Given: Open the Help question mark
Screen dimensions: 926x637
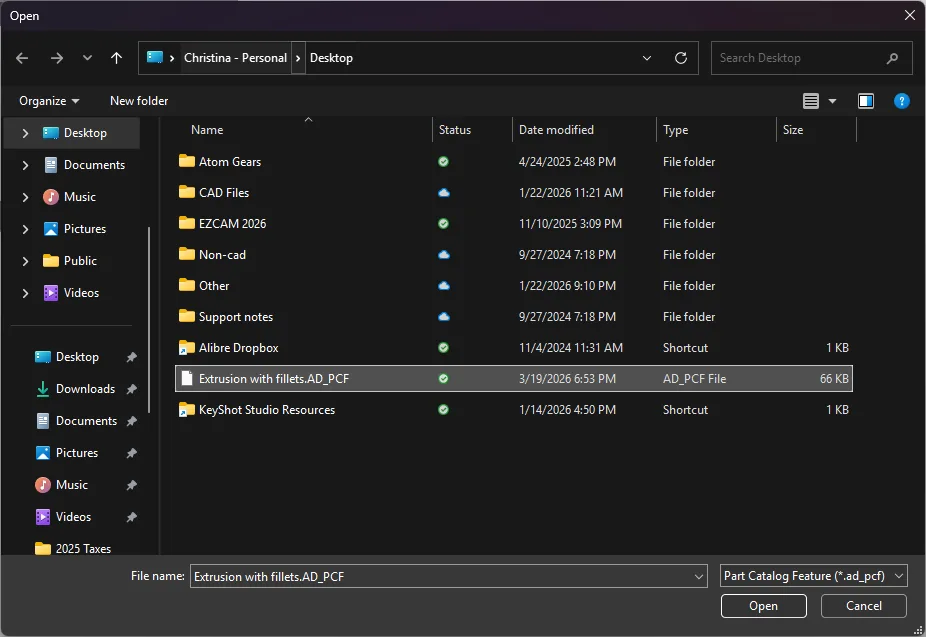Looking at the screenshot, I should (902, 101).
